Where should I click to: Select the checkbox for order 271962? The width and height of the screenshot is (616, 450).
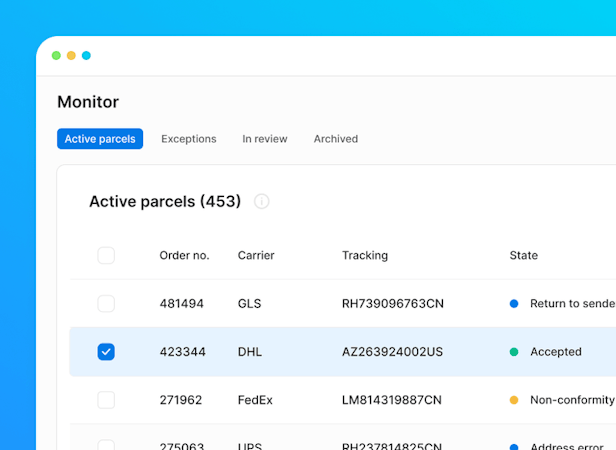(106, 400)
